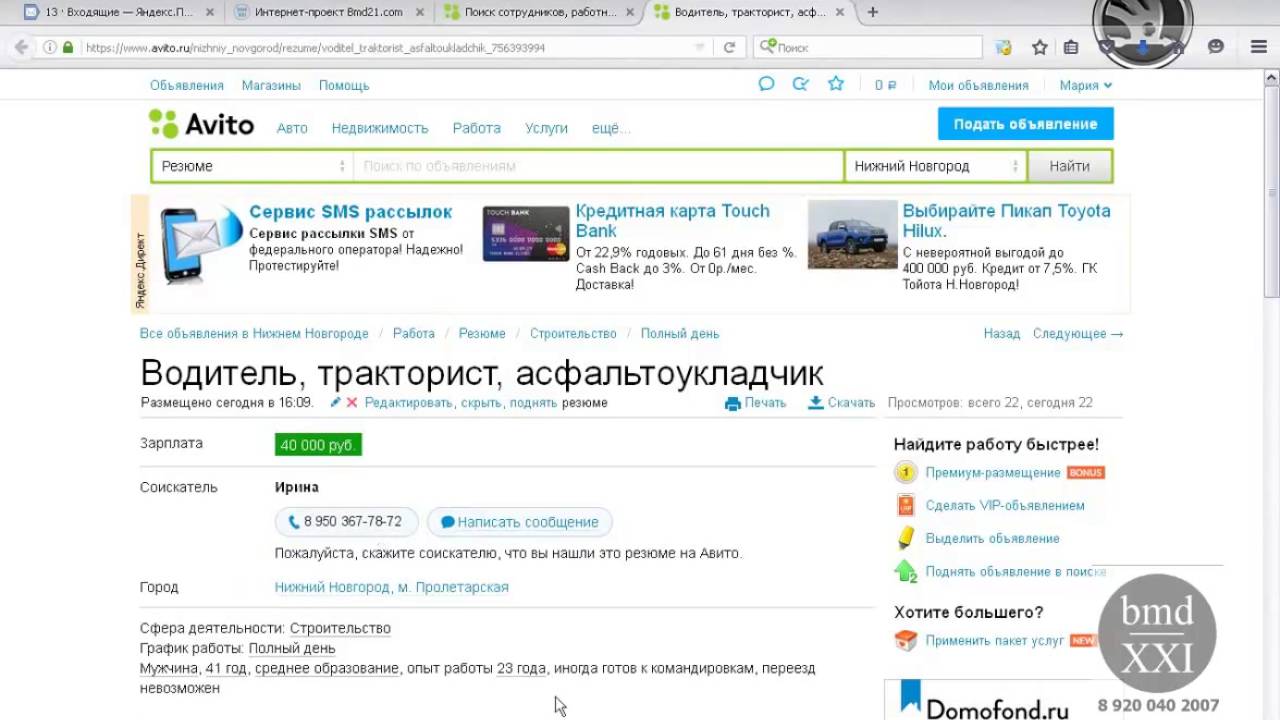This screenshot has width=1280, height=720.
Task: Bookmark this page with browser star
Action: [1040, 47]
